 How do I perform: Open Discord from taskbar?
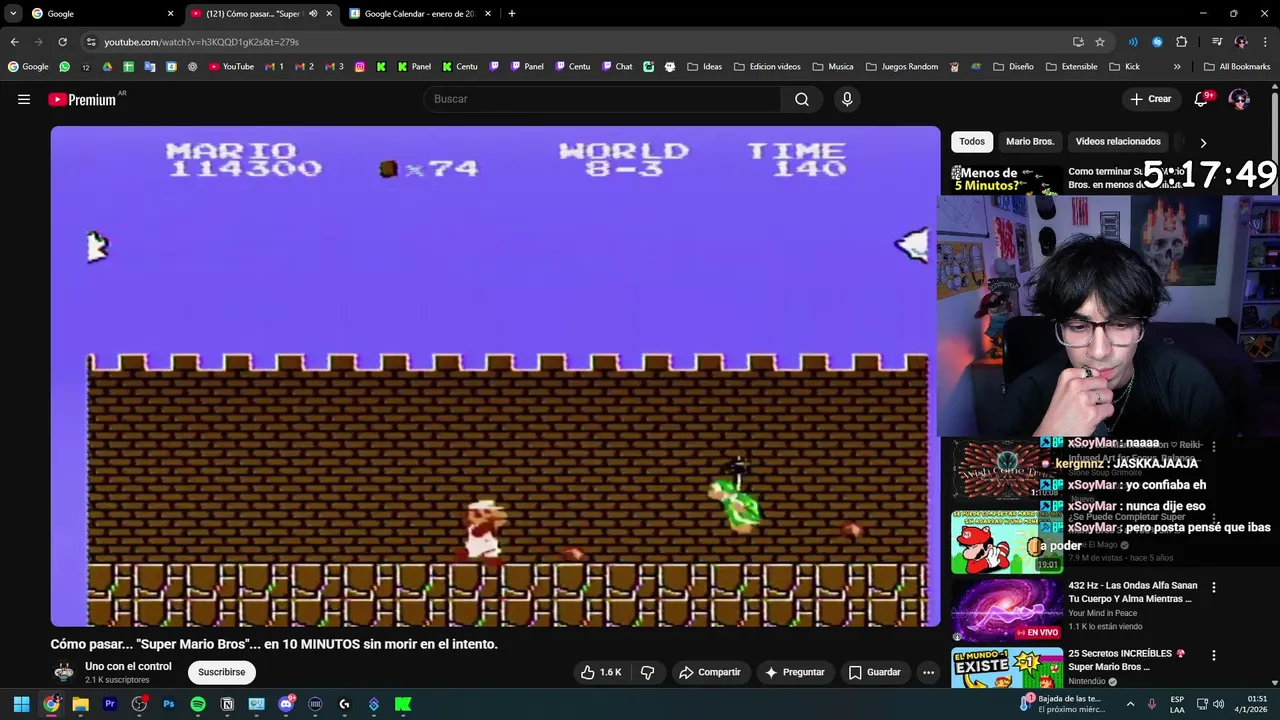tap(286, 704)
